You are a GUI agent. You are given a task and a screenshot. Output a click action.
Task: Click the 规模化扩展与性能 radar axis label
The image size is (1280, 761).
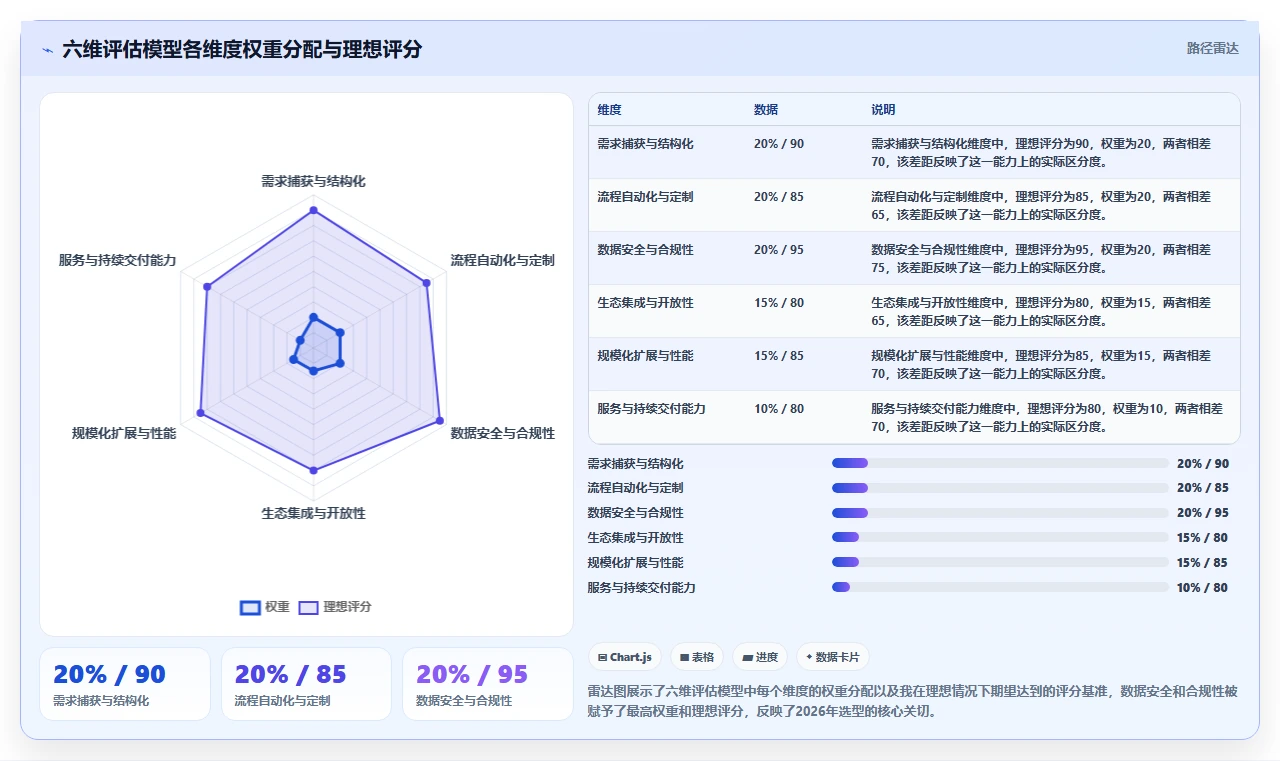tap(124, 433)
